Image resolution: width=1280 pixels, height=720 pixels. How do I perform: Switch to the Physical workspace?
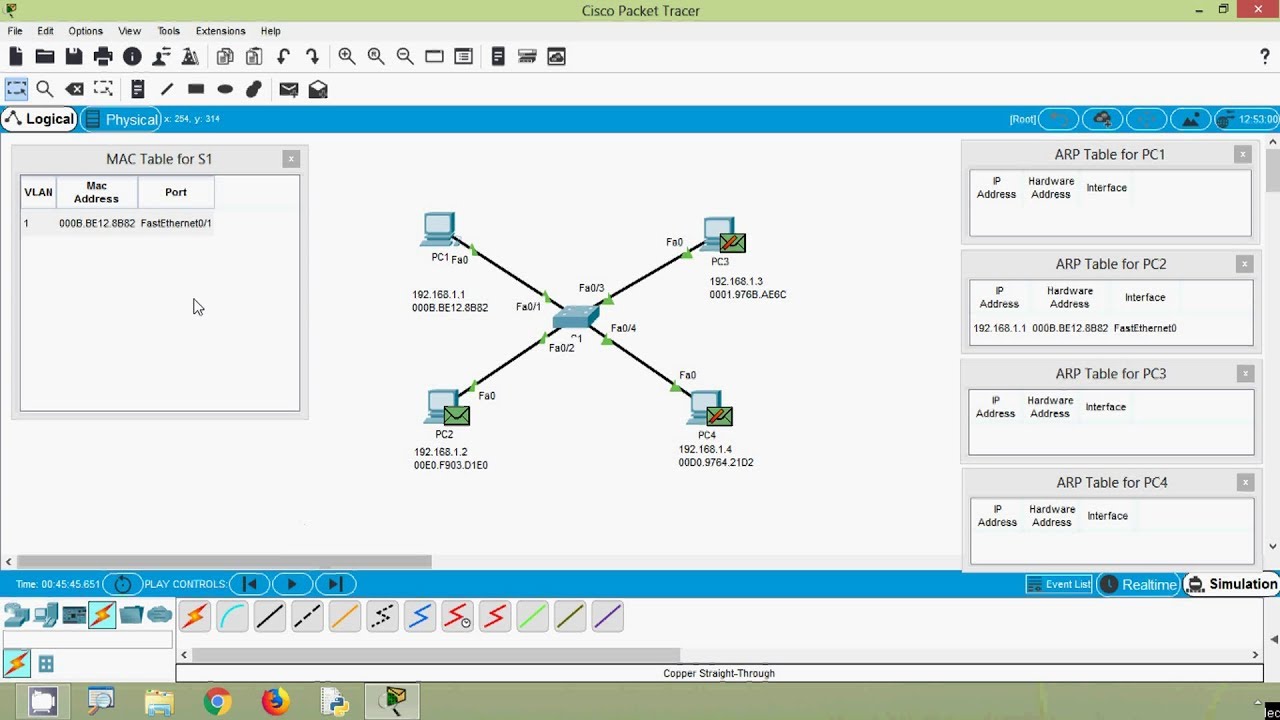pyautogui.click(x=121, y=119)
